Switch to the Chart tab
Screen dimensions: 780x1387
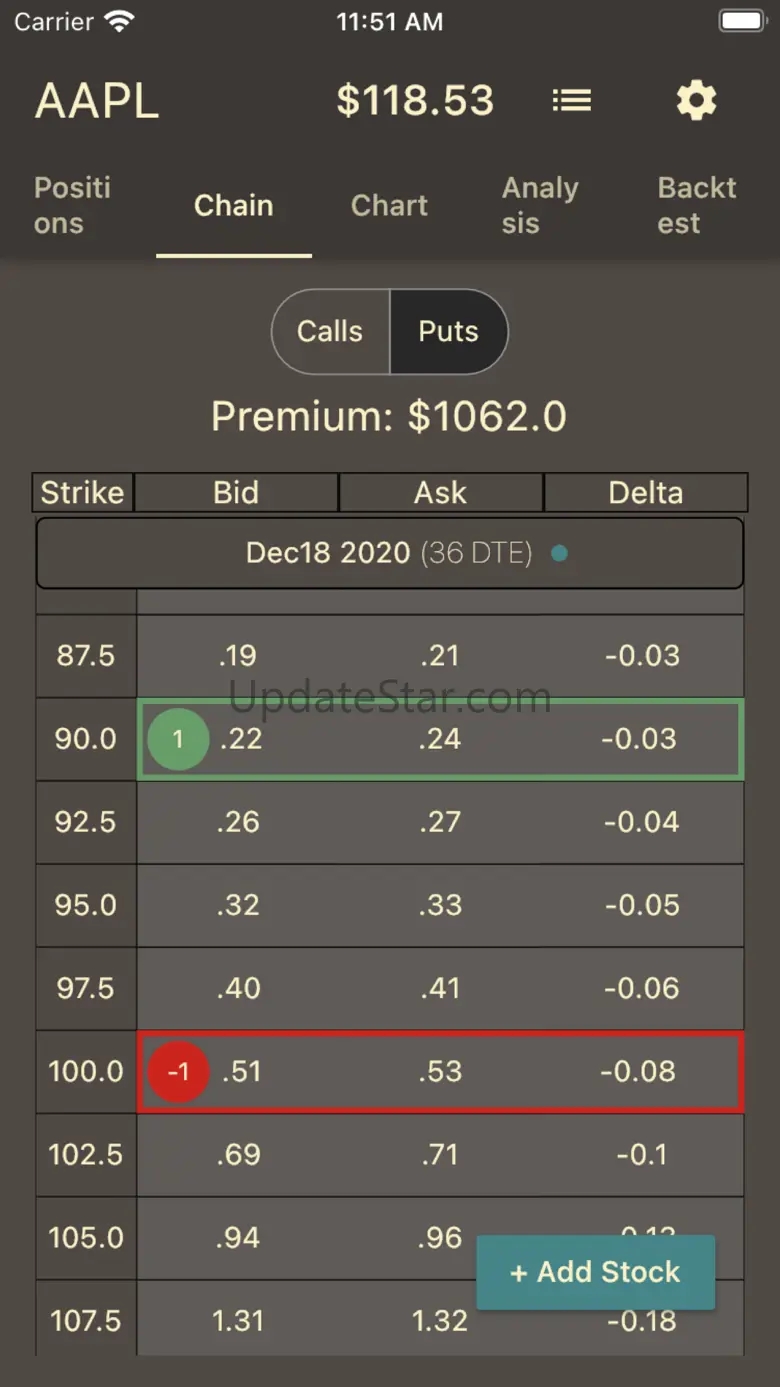click(x=389, y=205)
